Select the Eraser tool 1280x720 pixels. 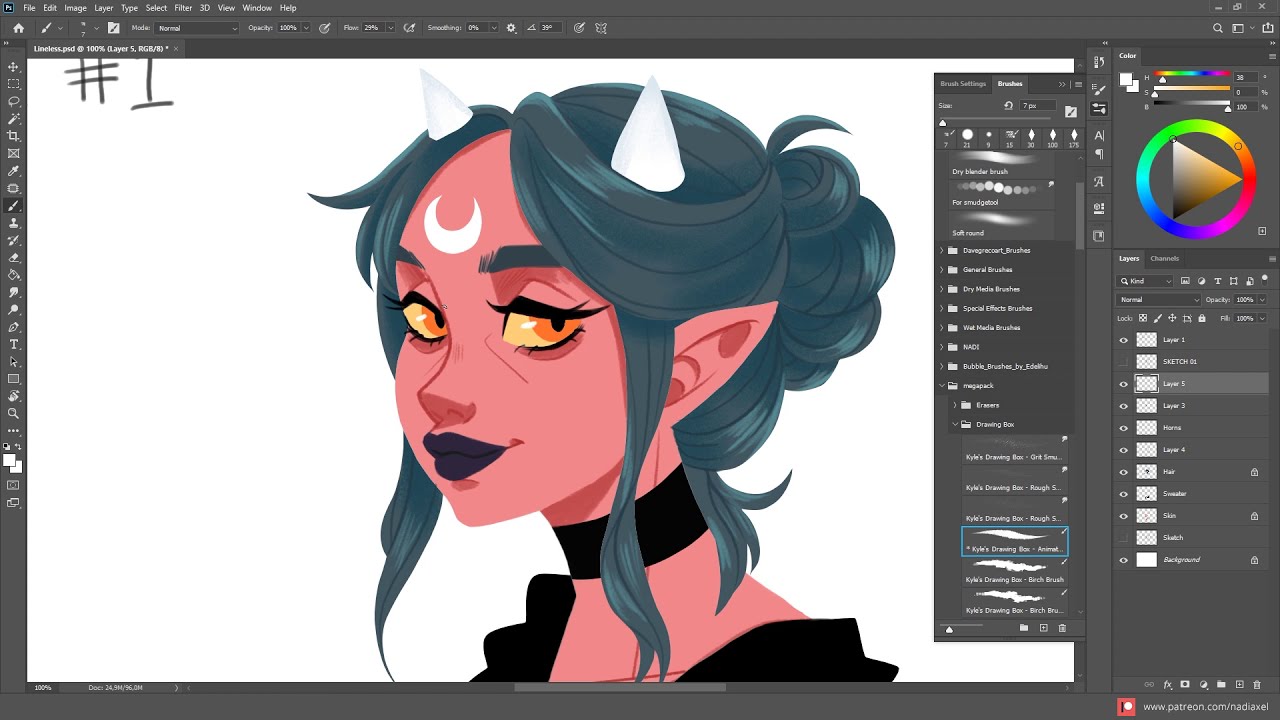(13, 258)
